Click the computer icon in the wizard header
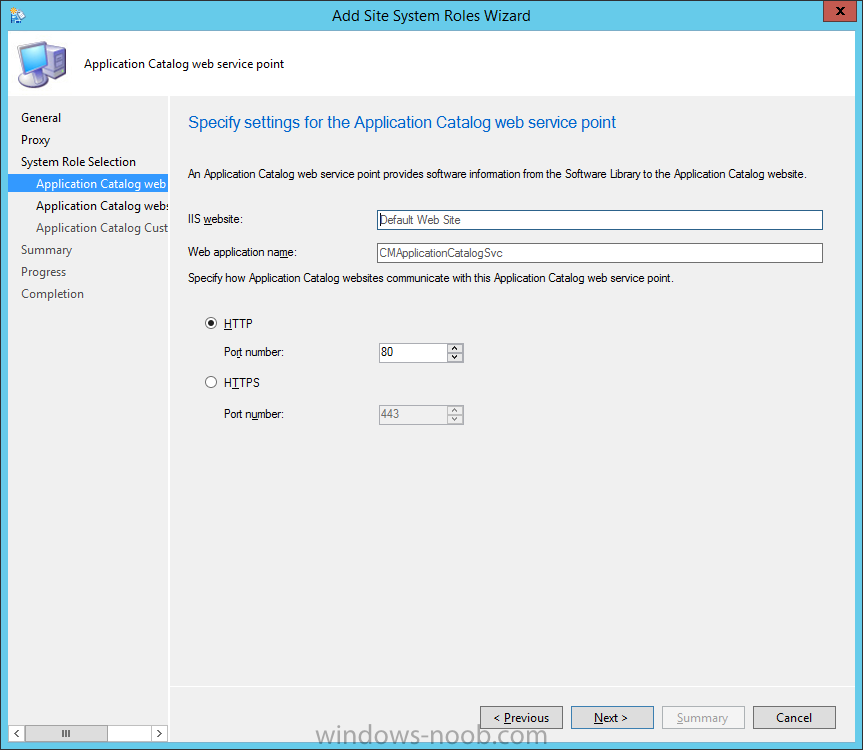This screenshot has width=863, height=750. (x=42, y=64)
